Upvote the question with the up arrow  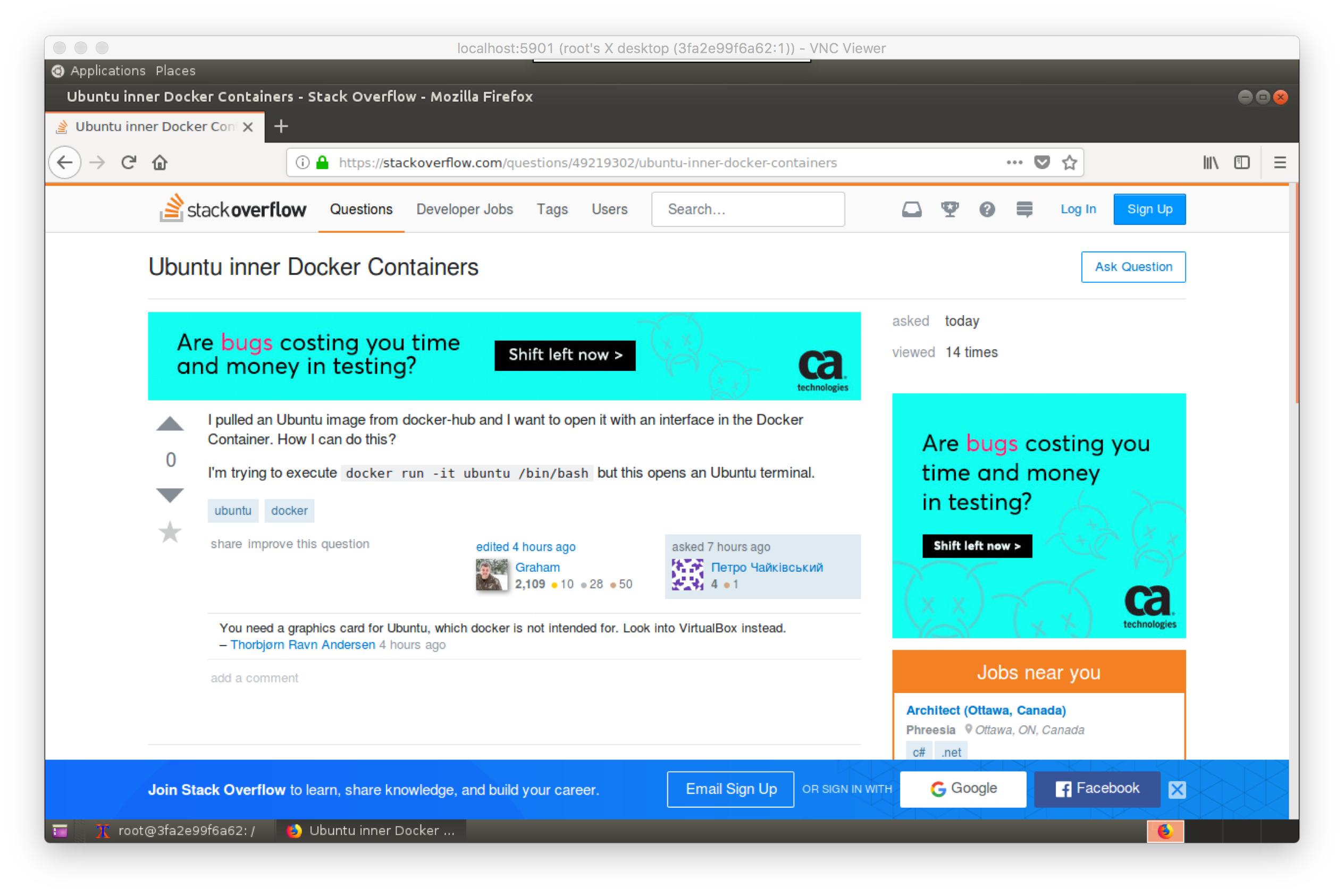coord(170,424)
